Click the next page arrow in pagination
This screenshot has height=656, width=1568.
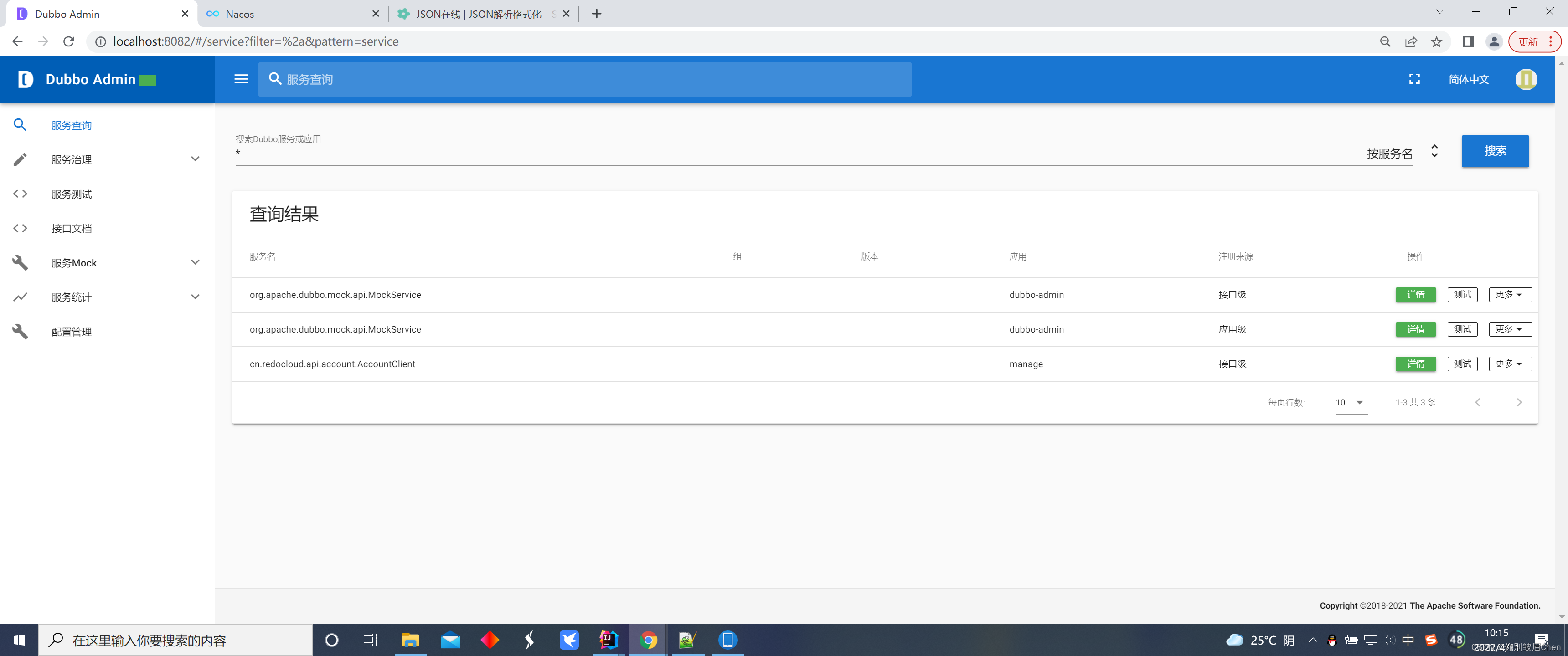(x=1519, y=402)
